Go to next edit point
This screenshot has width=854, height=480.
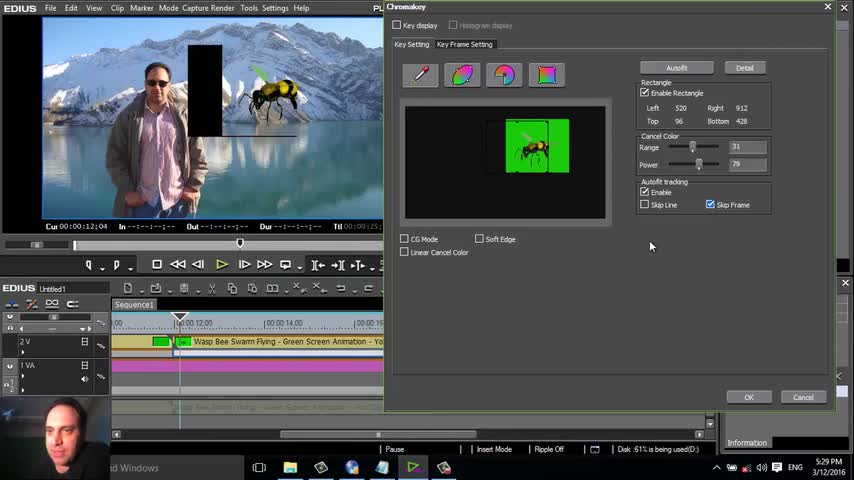point(338,265)
